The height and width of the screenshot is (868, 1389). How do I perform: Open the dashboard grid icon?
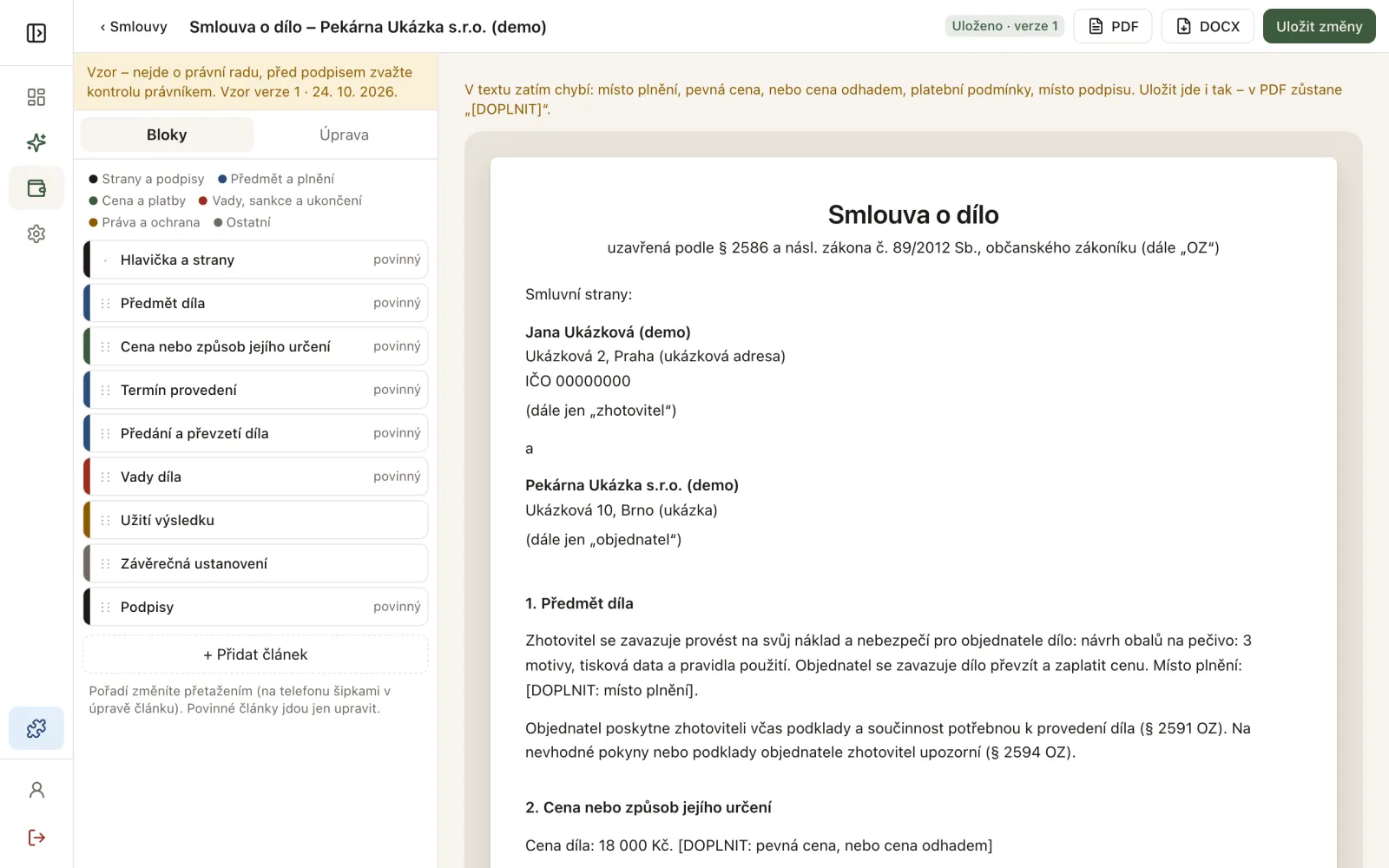pos(36,97)
